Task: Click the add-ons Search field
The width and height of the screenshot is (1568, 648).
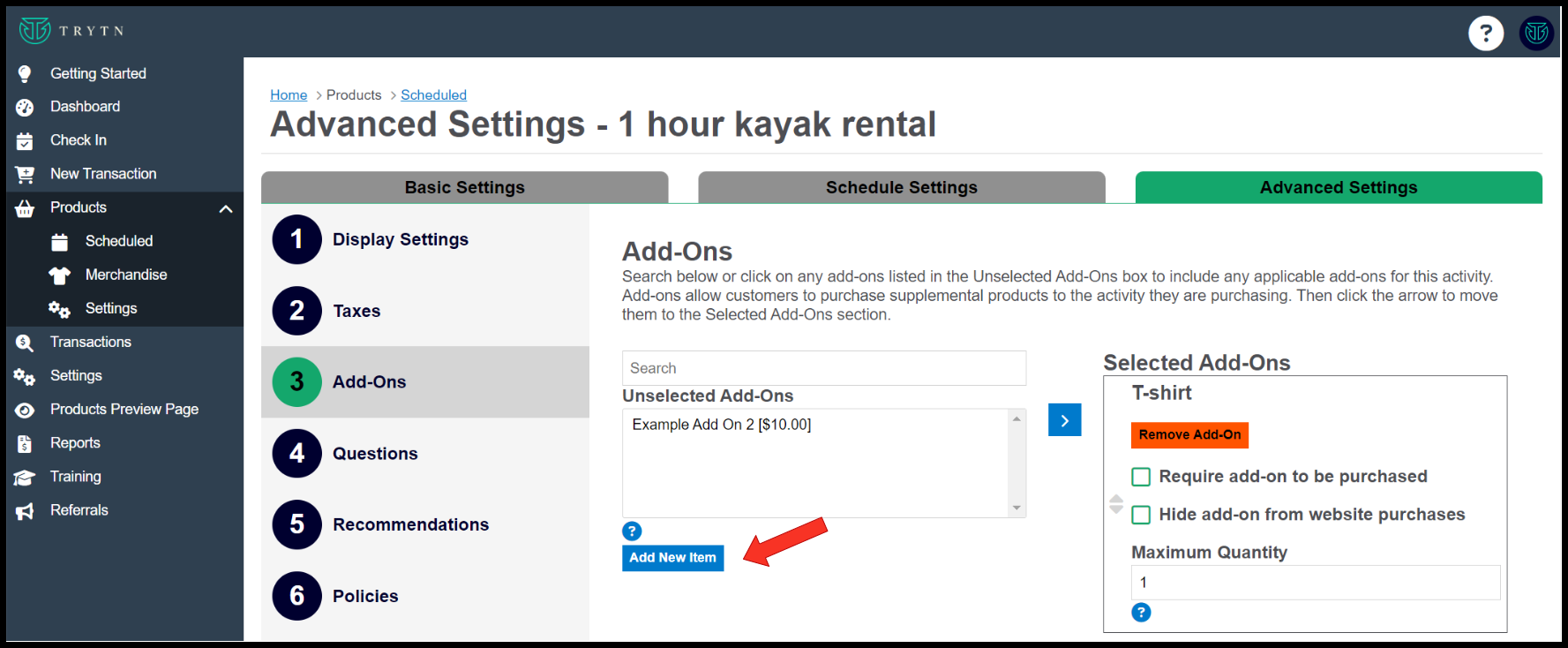Action: (x=824, y=368)
